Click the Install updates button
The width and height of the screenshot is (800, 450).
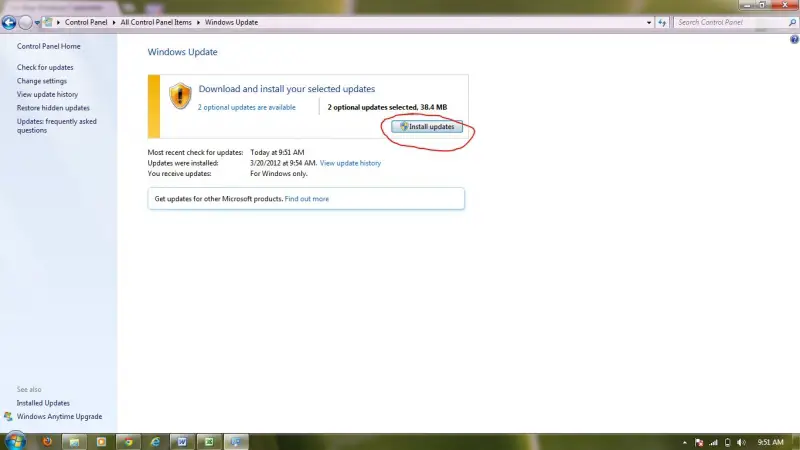click(427, 127)
